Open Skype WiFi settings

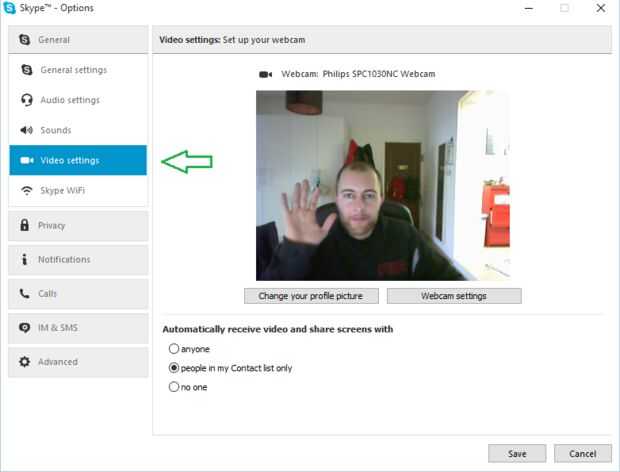tap(78, 191)
